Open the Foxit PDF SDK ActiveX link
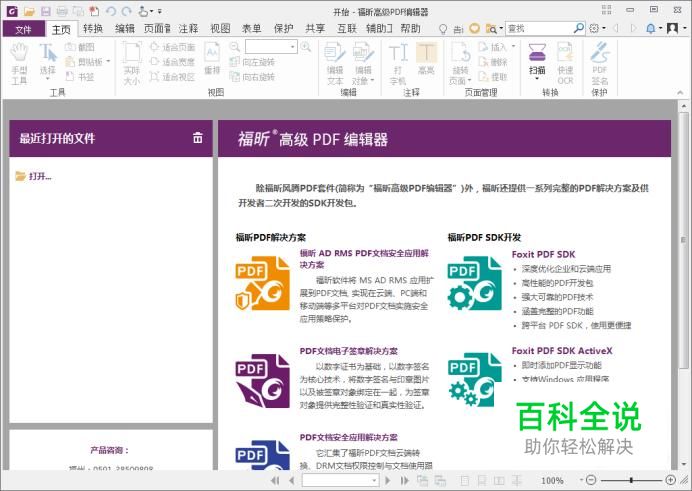The width and height of the screenshot is (692, 491). pos(562,351)
